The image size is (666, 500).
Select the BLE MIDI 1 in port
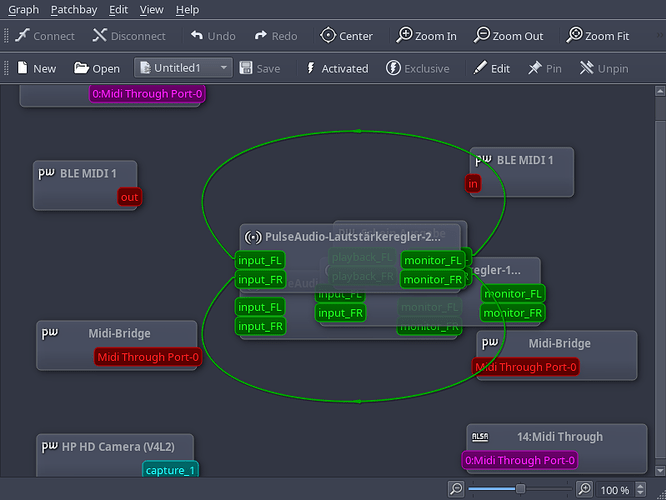tap(473, 184)
